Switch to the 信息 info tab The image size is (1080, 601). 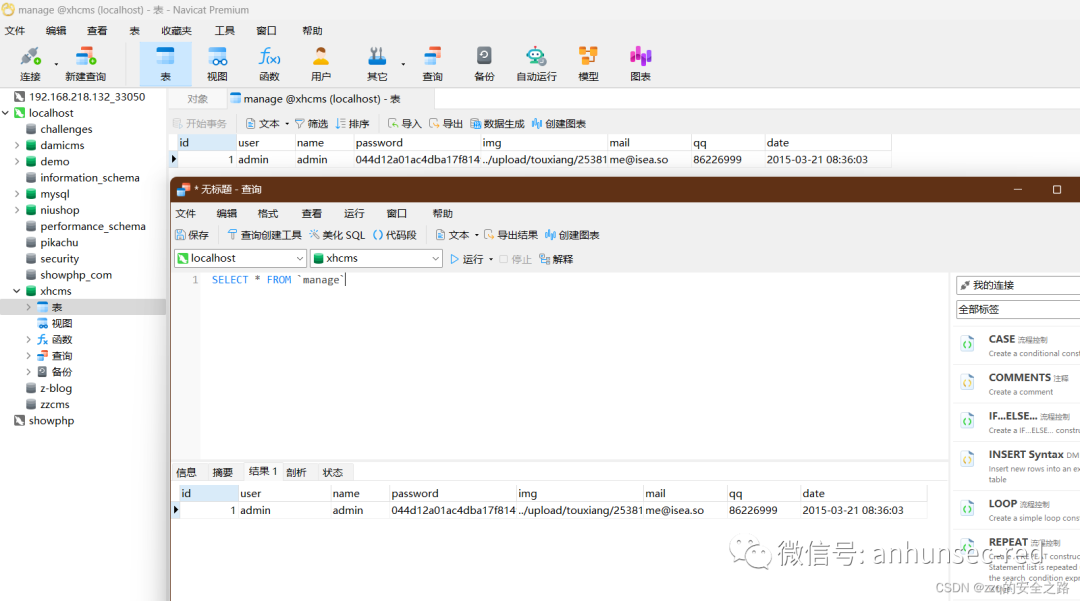coord(186,472)
